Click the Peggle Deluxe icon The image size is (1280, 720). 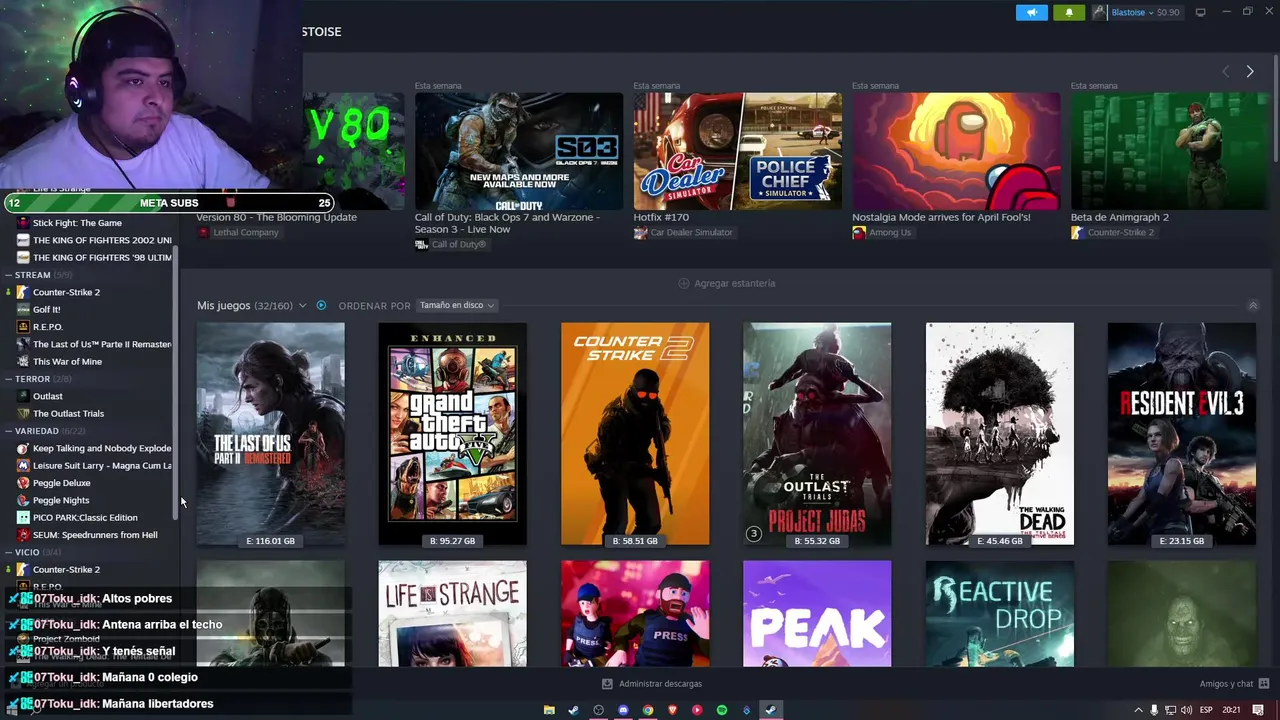tap(24, 483)
